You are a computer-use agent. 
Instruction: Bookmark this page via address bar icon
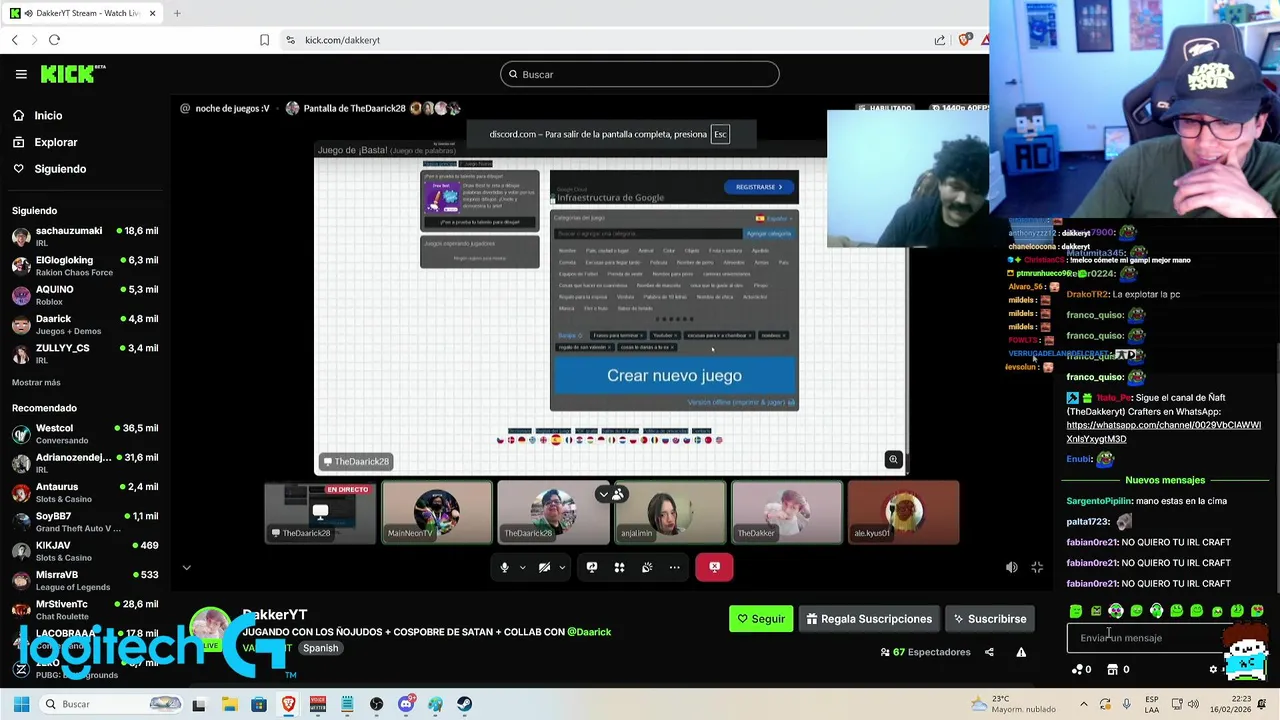tap(264, 40)
